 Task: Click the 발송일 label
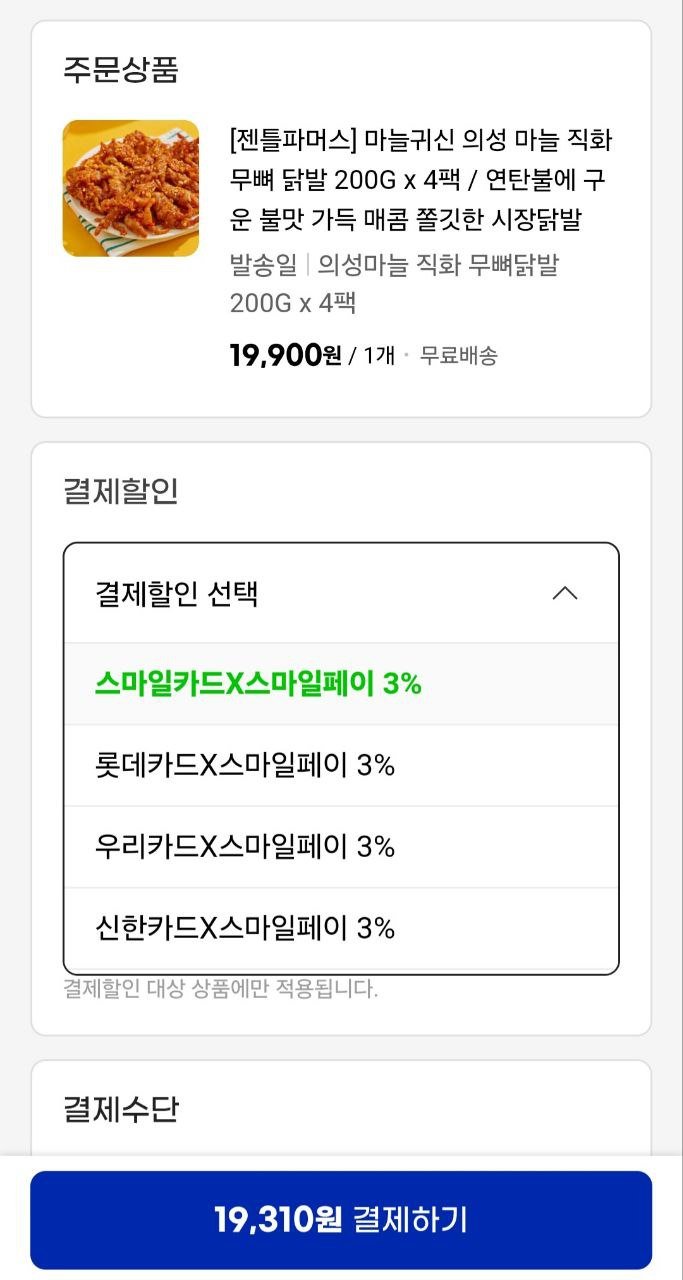pyautogui.click(x=263, y=265)
